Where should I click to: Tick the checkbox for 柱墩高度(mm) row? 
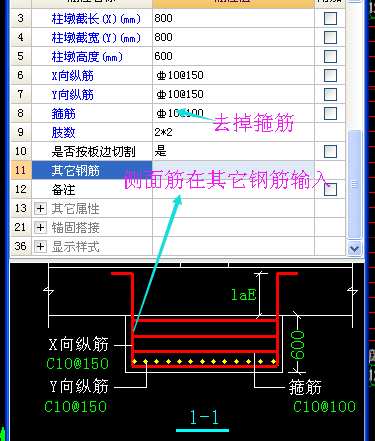click(330, 56)
